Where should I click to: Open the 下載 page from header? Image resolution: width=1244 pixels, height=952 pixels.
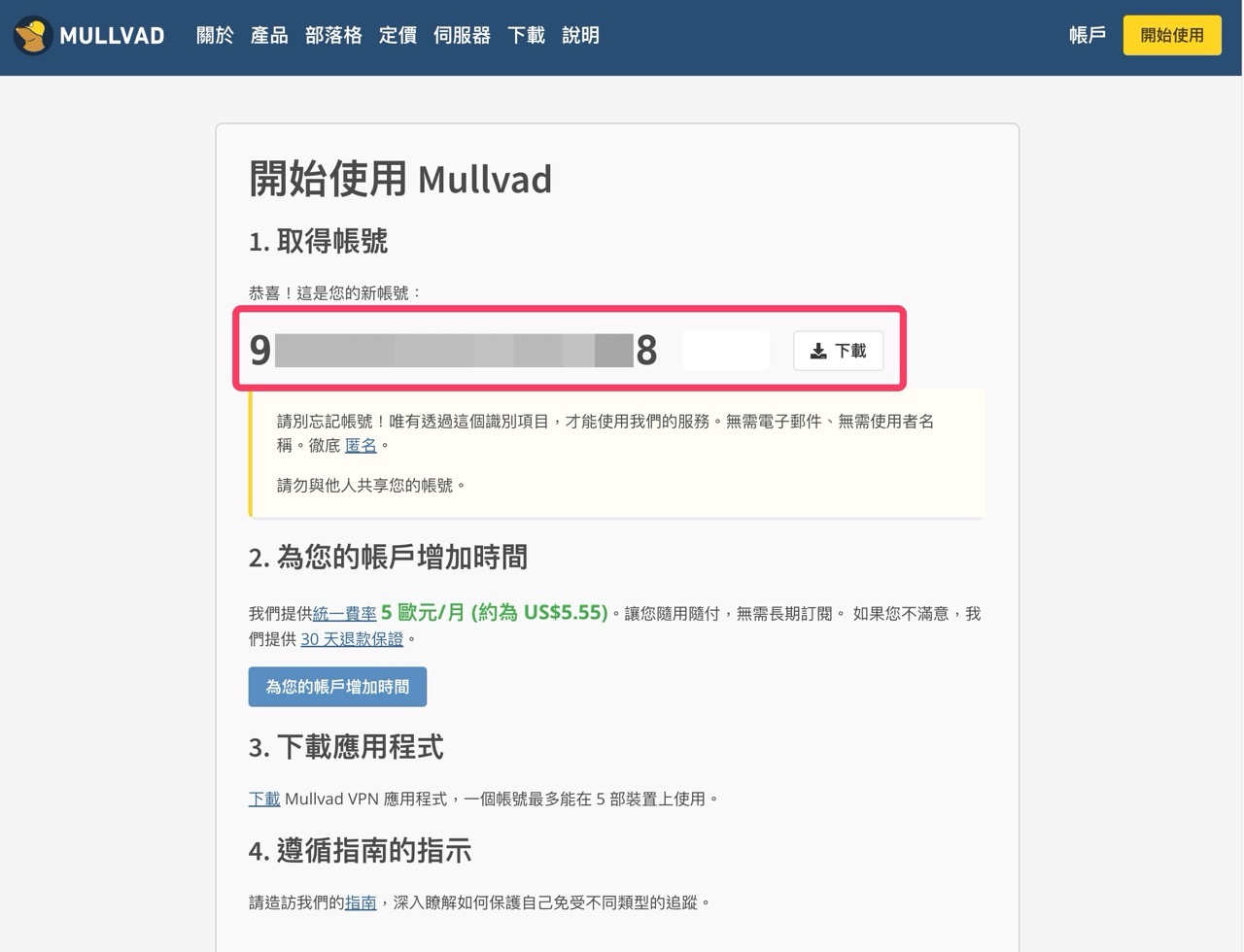pos(526,36)
